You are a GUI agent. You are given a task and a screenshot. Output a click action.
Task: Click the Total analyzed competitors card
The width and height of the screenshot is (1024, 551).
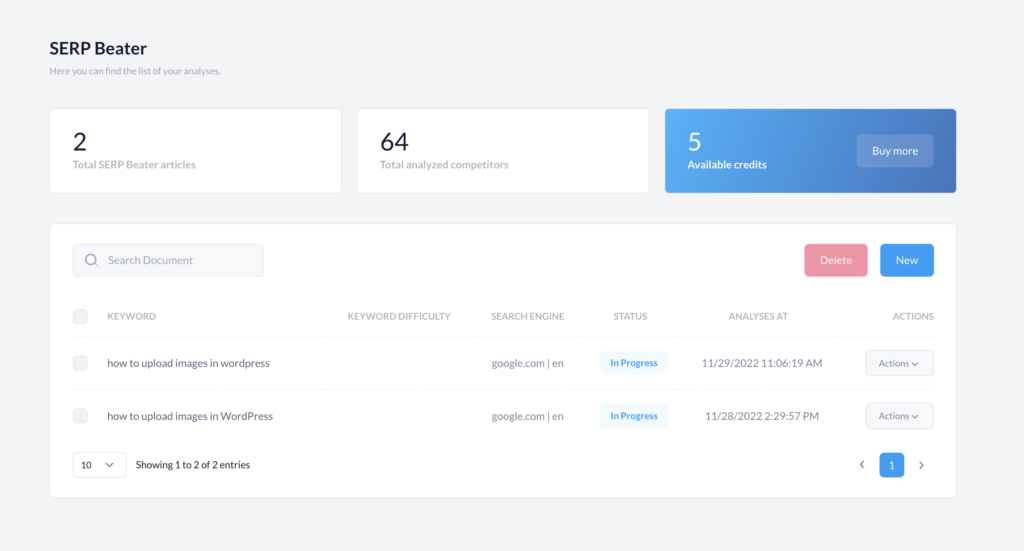click(x=503, y=151)
